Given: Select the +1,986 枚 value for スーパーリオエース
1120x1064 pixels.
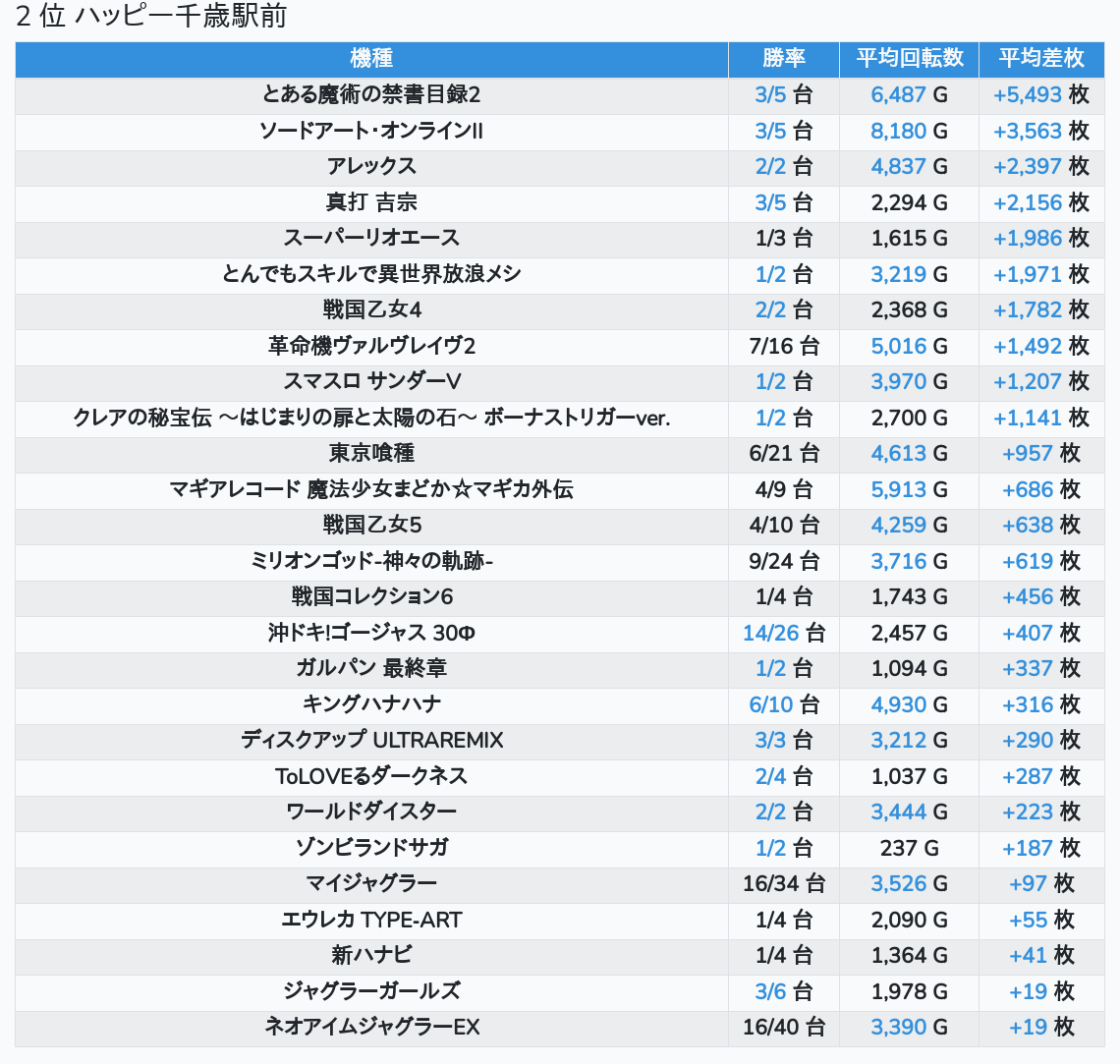Looking at the screenshot, I should click(x=1041, y=238).
